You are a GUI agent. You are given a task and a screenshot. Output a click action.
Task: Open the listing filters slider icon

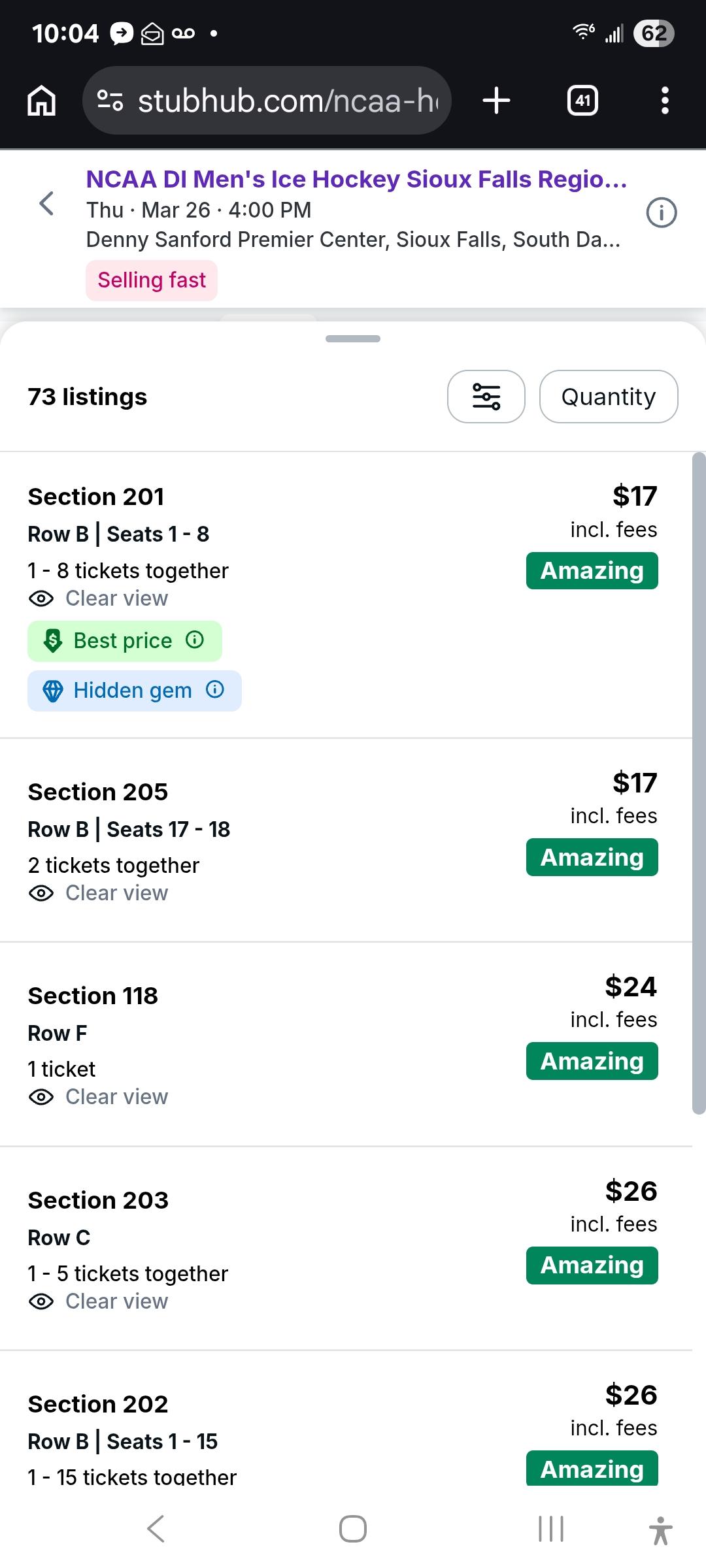pyautogui.click(x=486, y=397)
